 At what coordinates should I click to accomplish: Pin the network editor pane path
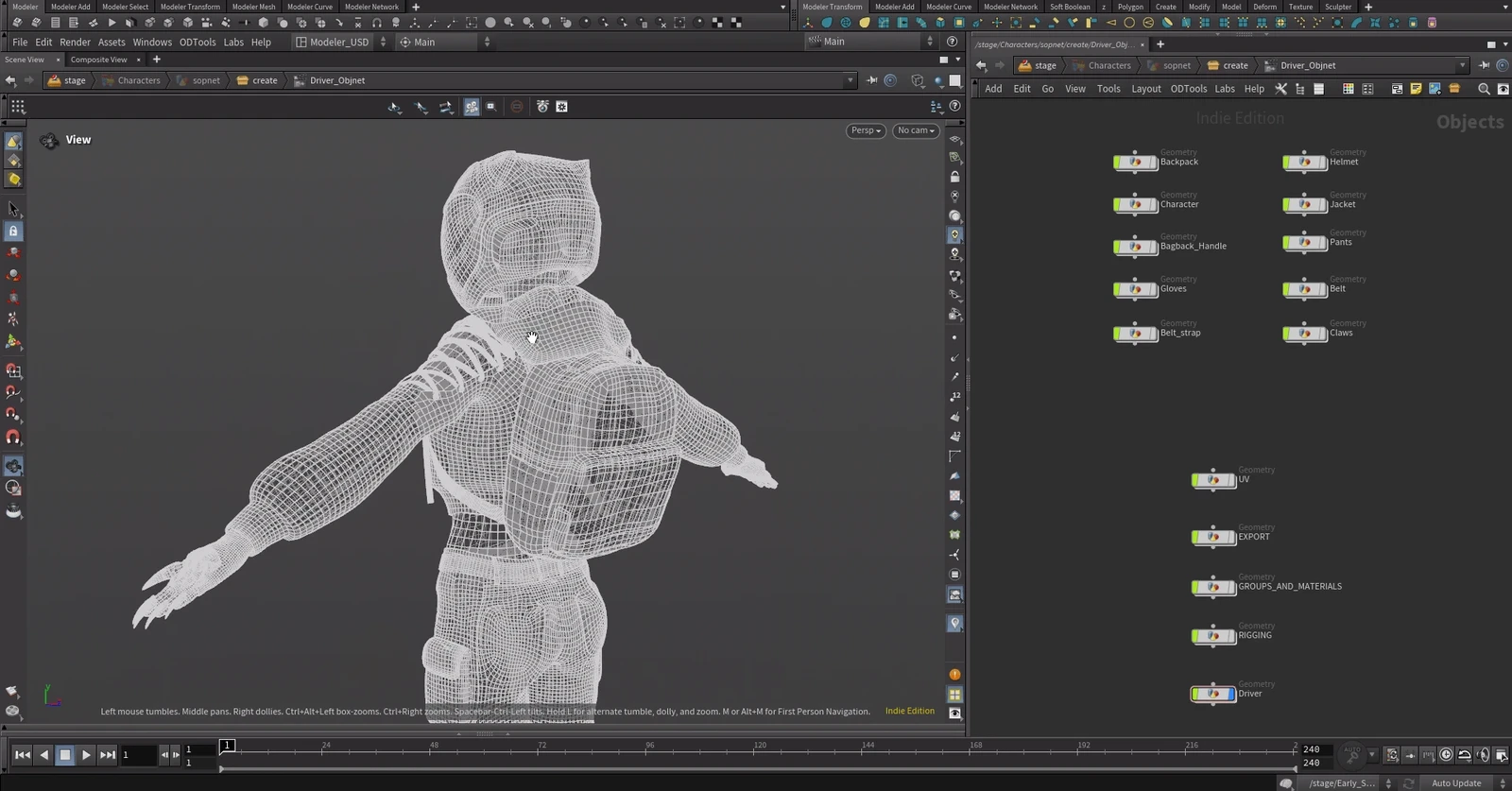click(x=1484, y=65)
